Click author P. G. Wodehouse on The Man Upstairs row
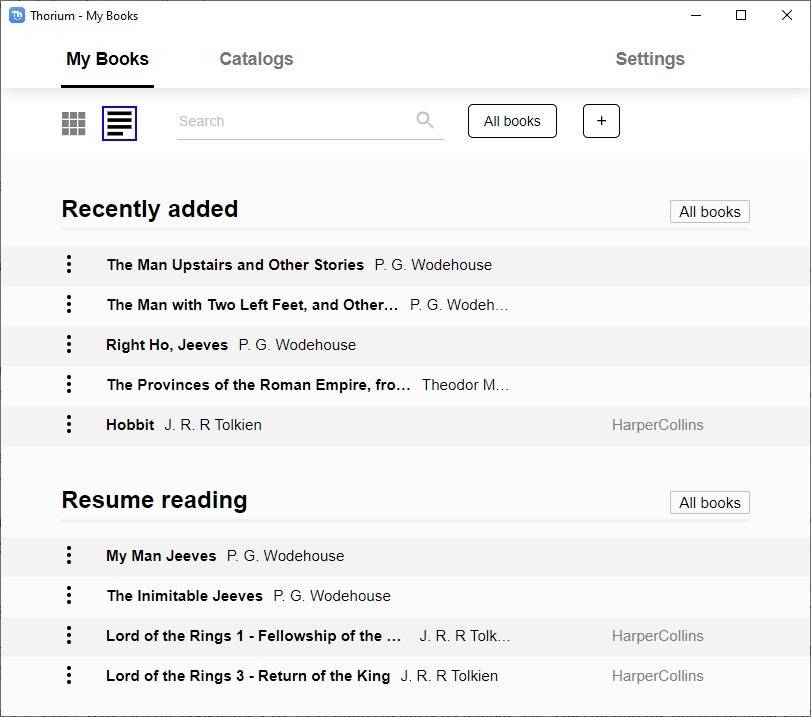This screenshot has height=717, width=811. click(433, 265)
